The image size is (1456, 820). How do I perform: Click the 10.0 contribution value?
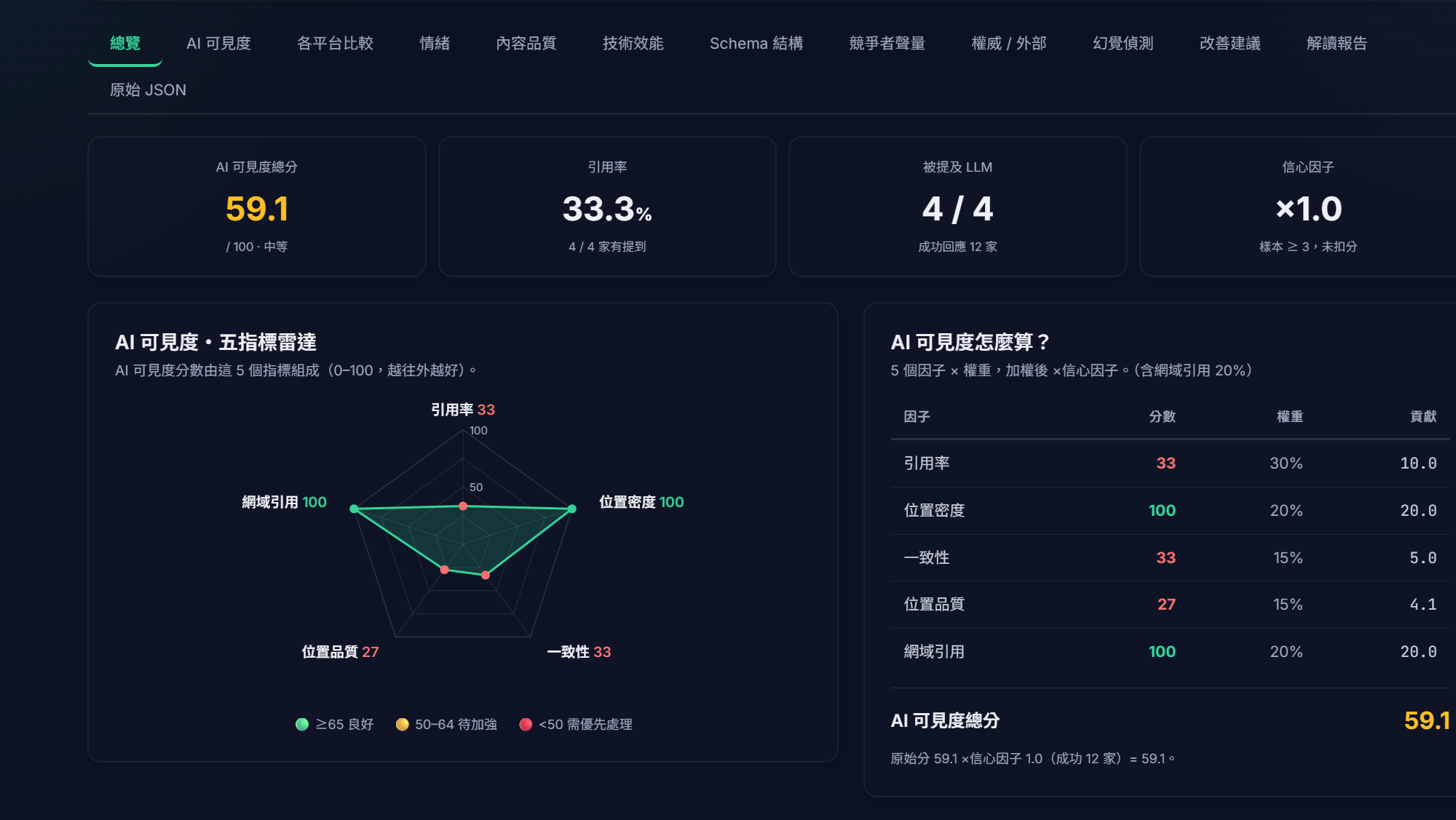tap(1418, 463)
